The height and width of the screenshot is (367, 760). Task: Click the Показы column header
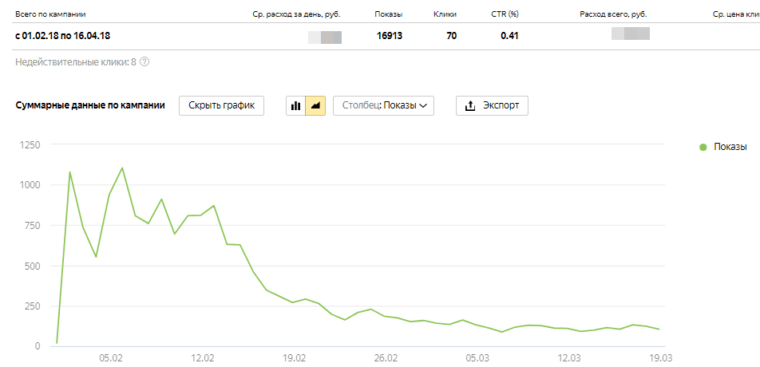pyautogui.click(x=388, y=14)
